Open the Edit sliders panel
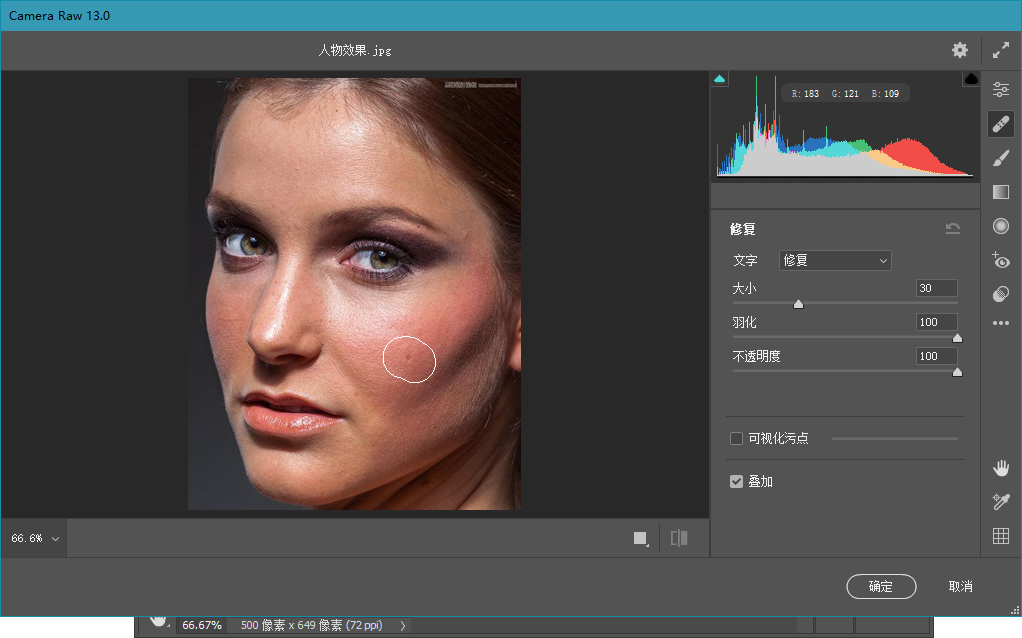This screenshot has width=1022, height=638. point(1000,89)
